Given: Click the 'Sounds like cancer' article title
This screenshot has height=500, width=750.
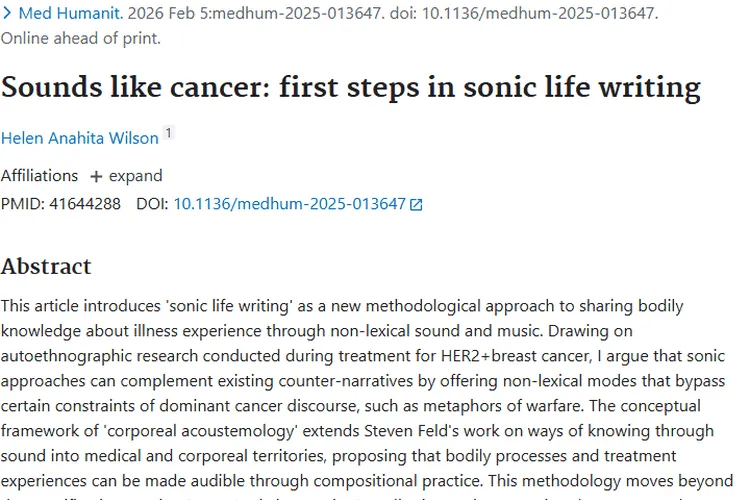Looking at the screenshot, I should (351, 87).
